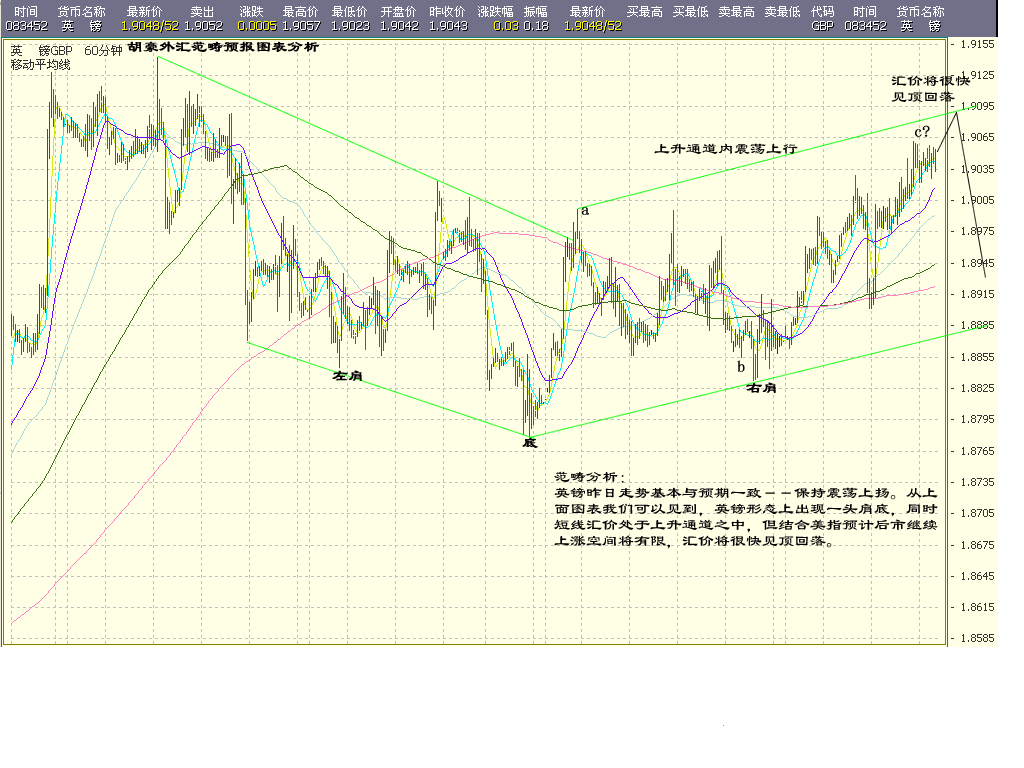This screenshot has width=1024, height=768.
Task: Select the 涨跌幅 column header
Action: [496, 12]
